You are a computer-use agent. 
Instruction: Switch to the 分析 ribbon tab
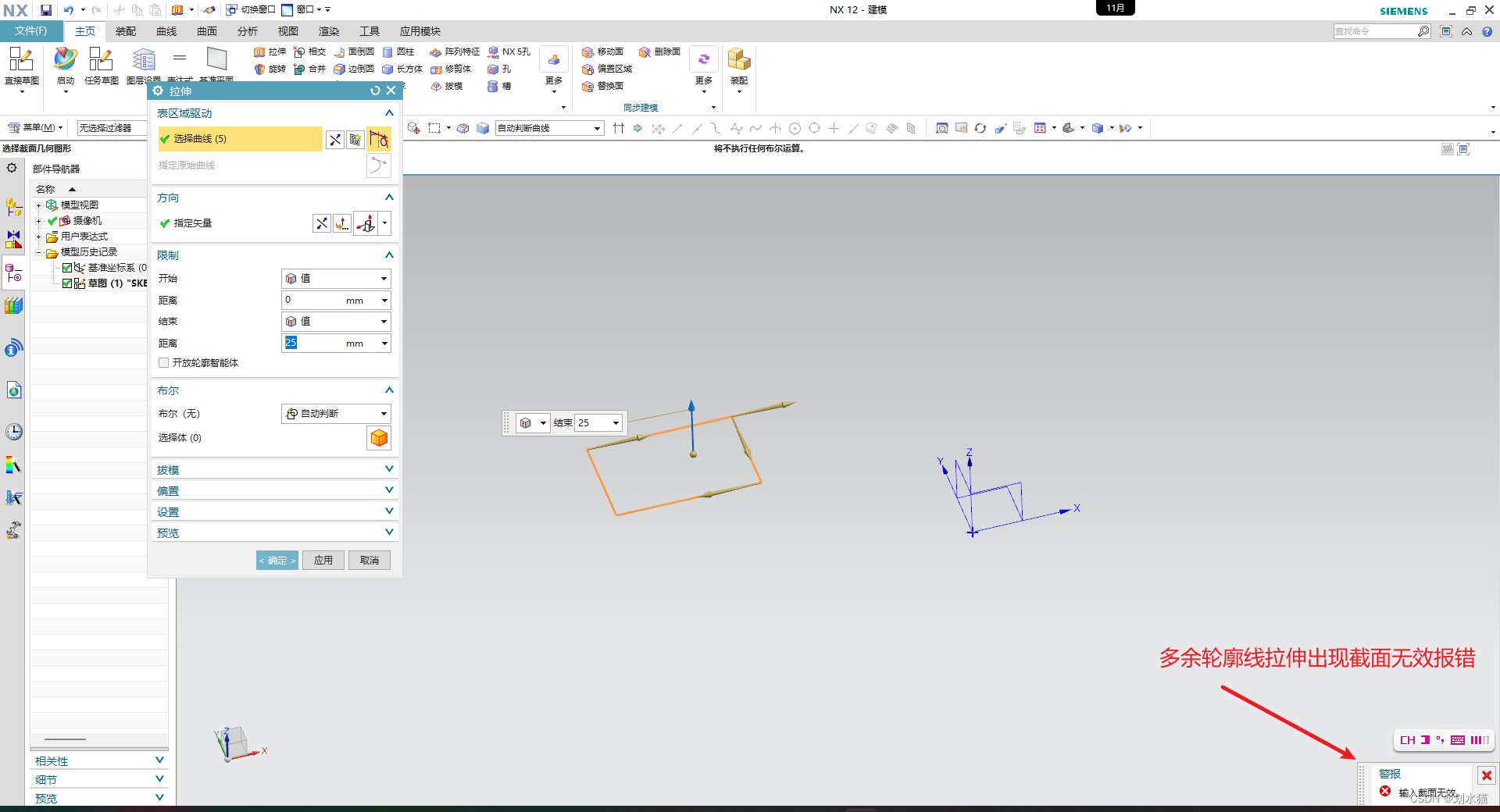coord(248,31)
